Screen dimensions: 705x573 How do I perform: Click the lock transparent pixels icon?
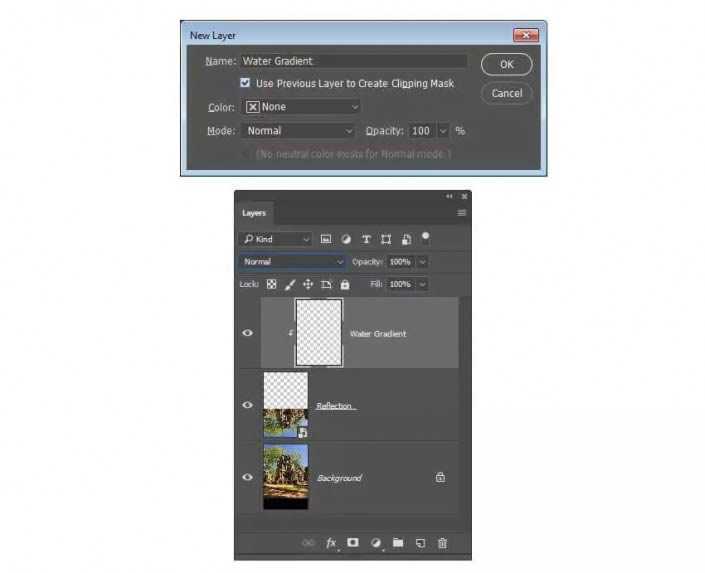[x=271, y=284]
